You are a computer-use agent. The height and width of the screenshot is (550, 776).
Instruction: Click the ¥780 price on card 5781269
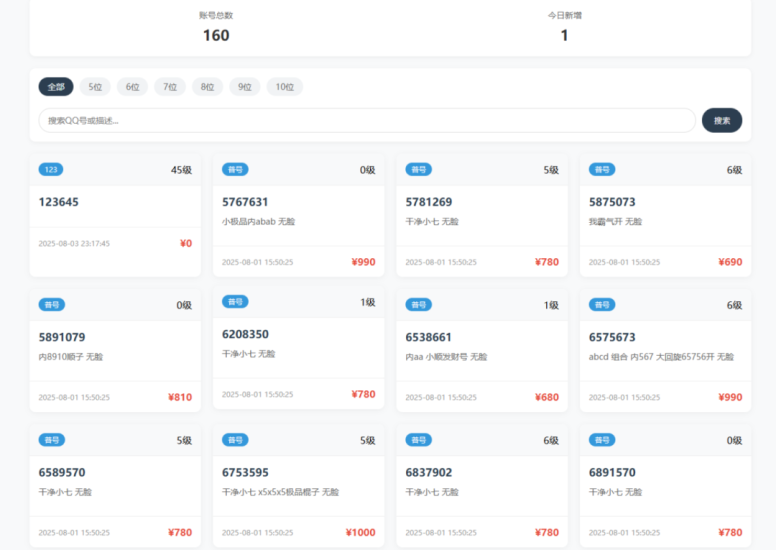click(x=547, y=262)
